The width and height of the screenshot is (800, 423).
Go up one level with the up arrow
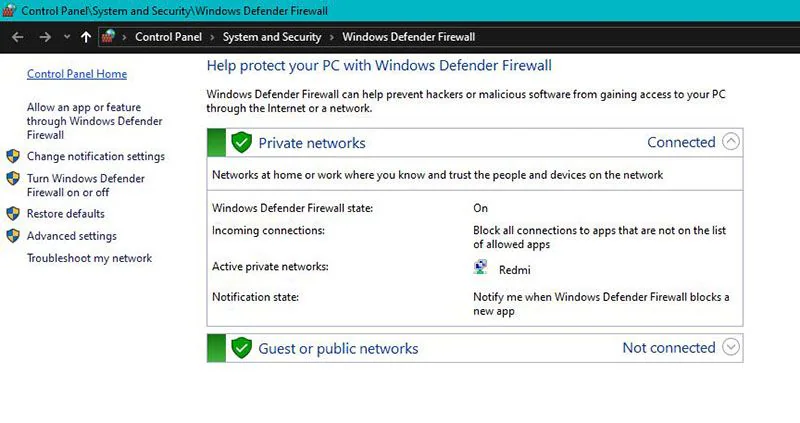pyautogui.click(x=86, y=37)
